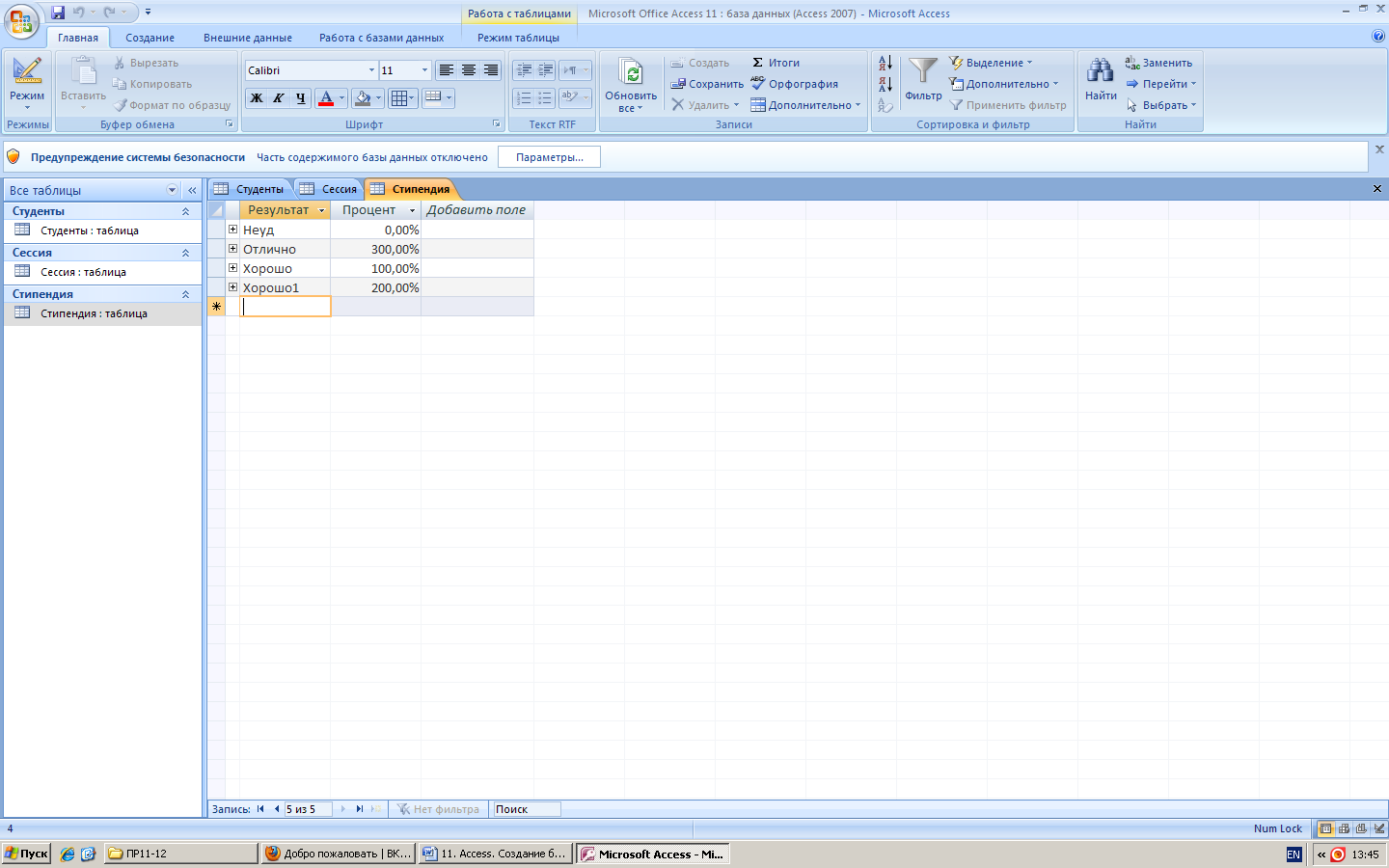This screenshot has height=868, width=1389.
Task: Toggle bold (Ж) formatting
Action: [257, 98]
